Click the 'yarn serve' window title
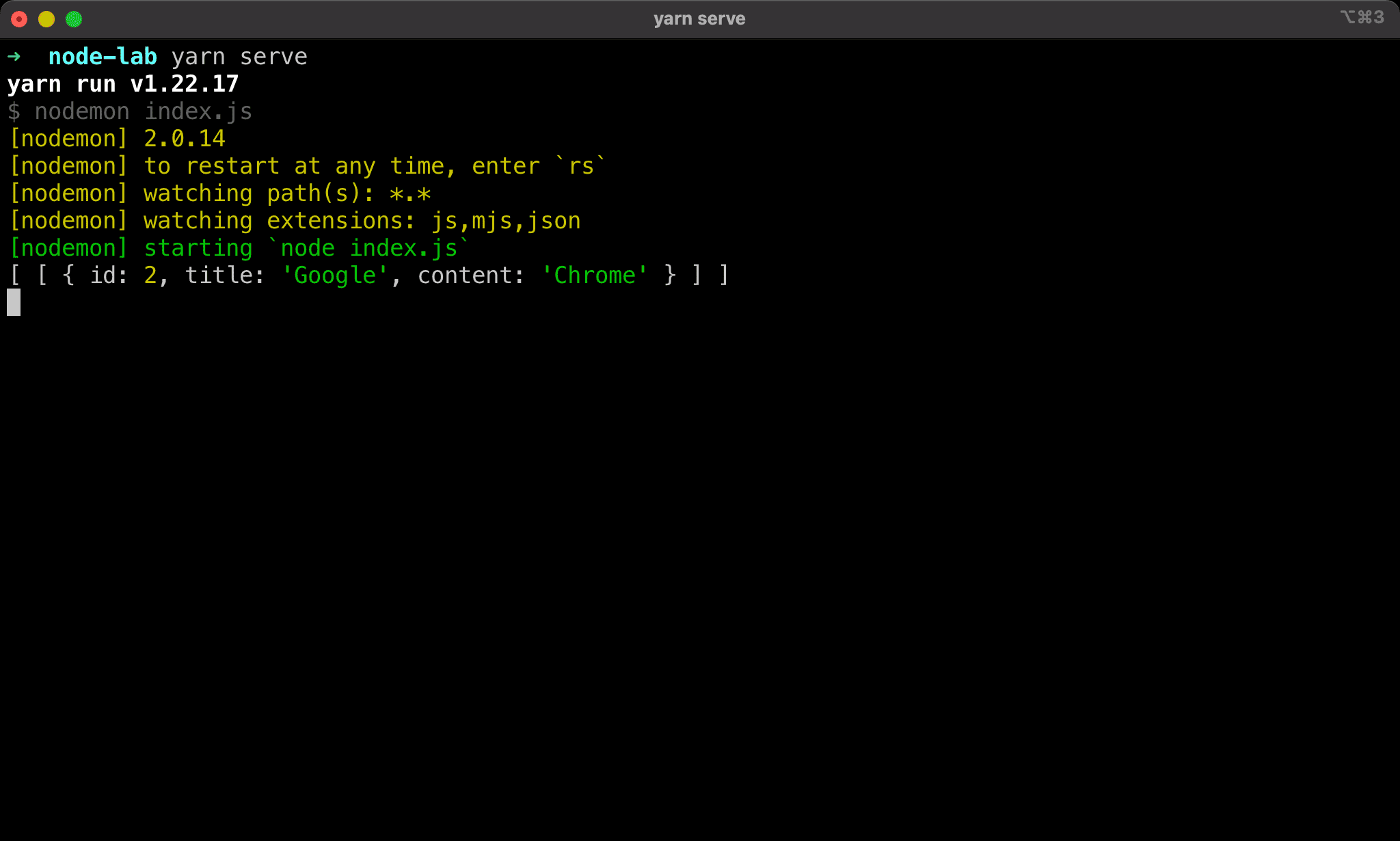 (699, 18)
